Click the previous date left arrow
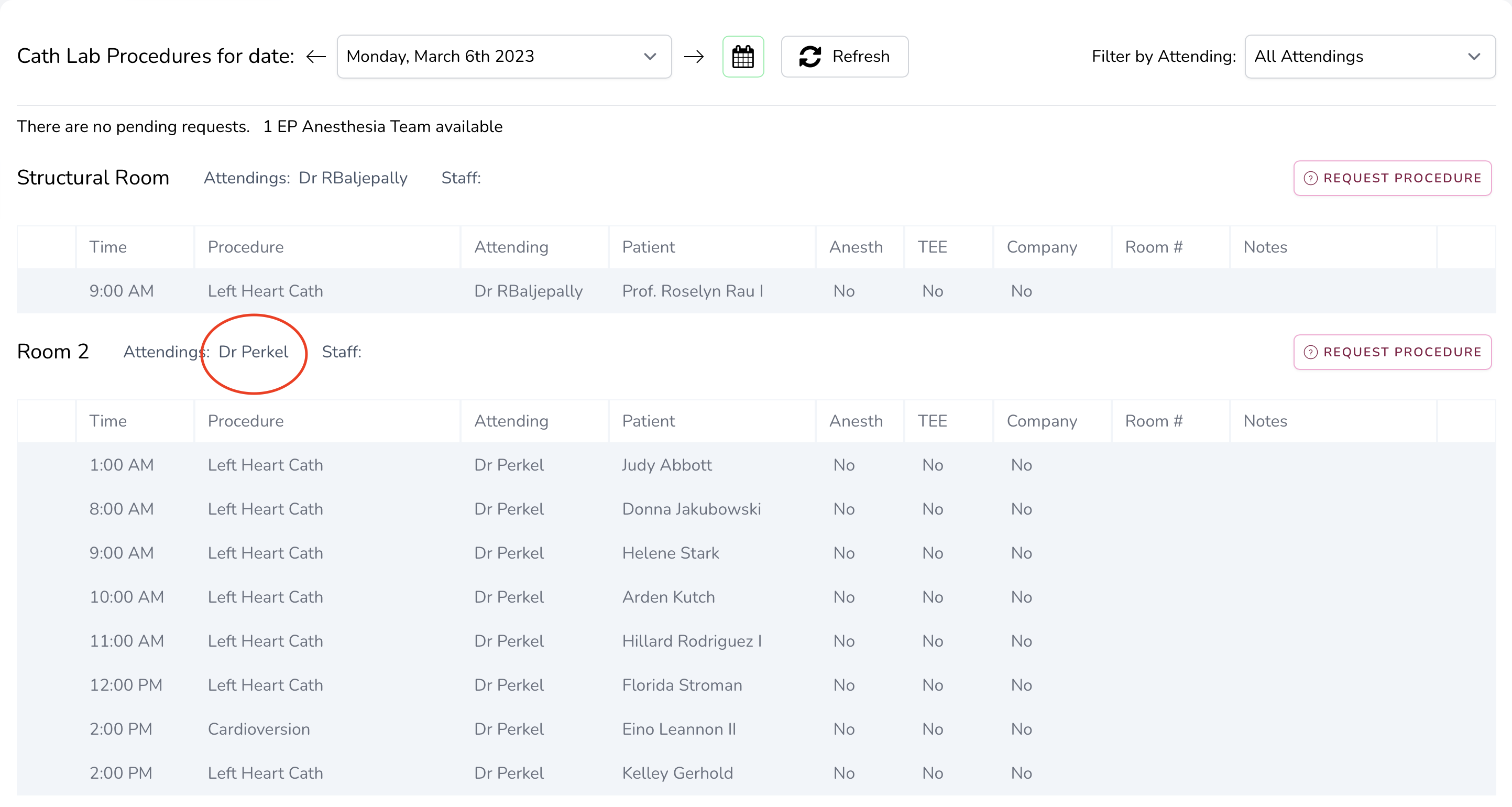The width and height of the screenshot is (1512, 807). point(316,57)
